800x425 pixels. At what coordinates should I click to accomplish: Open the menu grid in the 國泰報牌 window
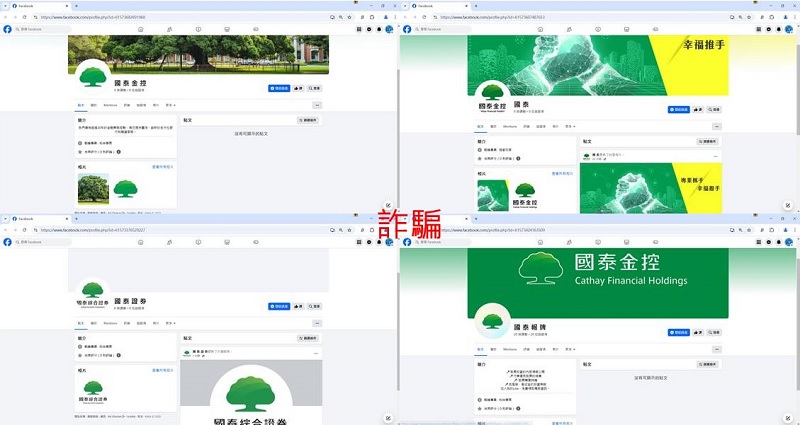coord(759,242)
